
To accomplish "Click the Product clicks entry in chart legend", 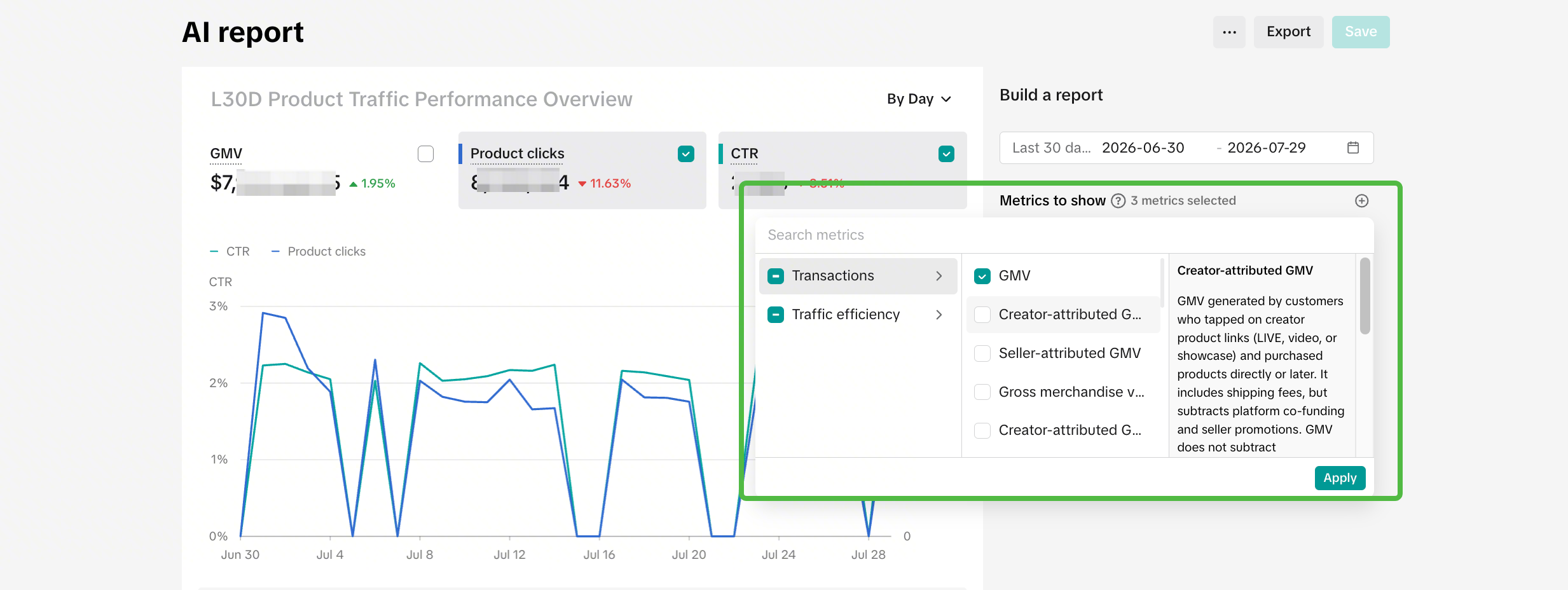I will pos(319,252).
